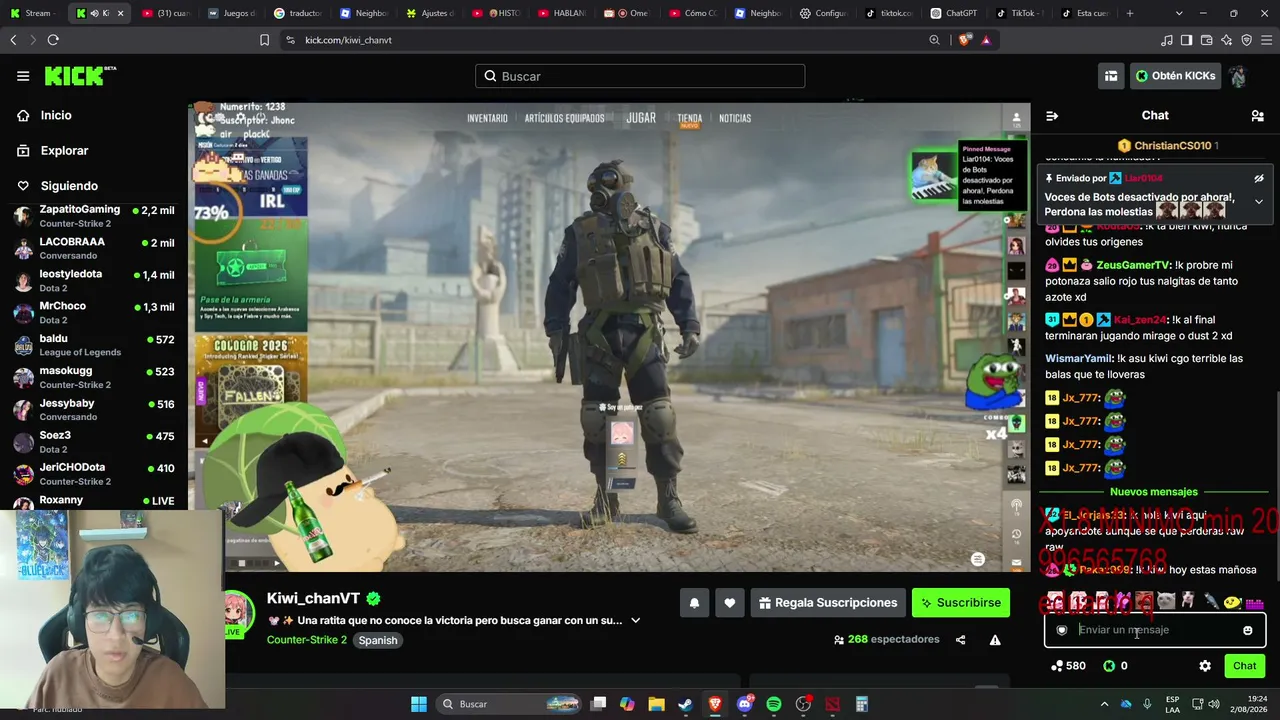Open Discord from the taskbar
Viewport: 1280px width, 720px height.
(744, 704)
